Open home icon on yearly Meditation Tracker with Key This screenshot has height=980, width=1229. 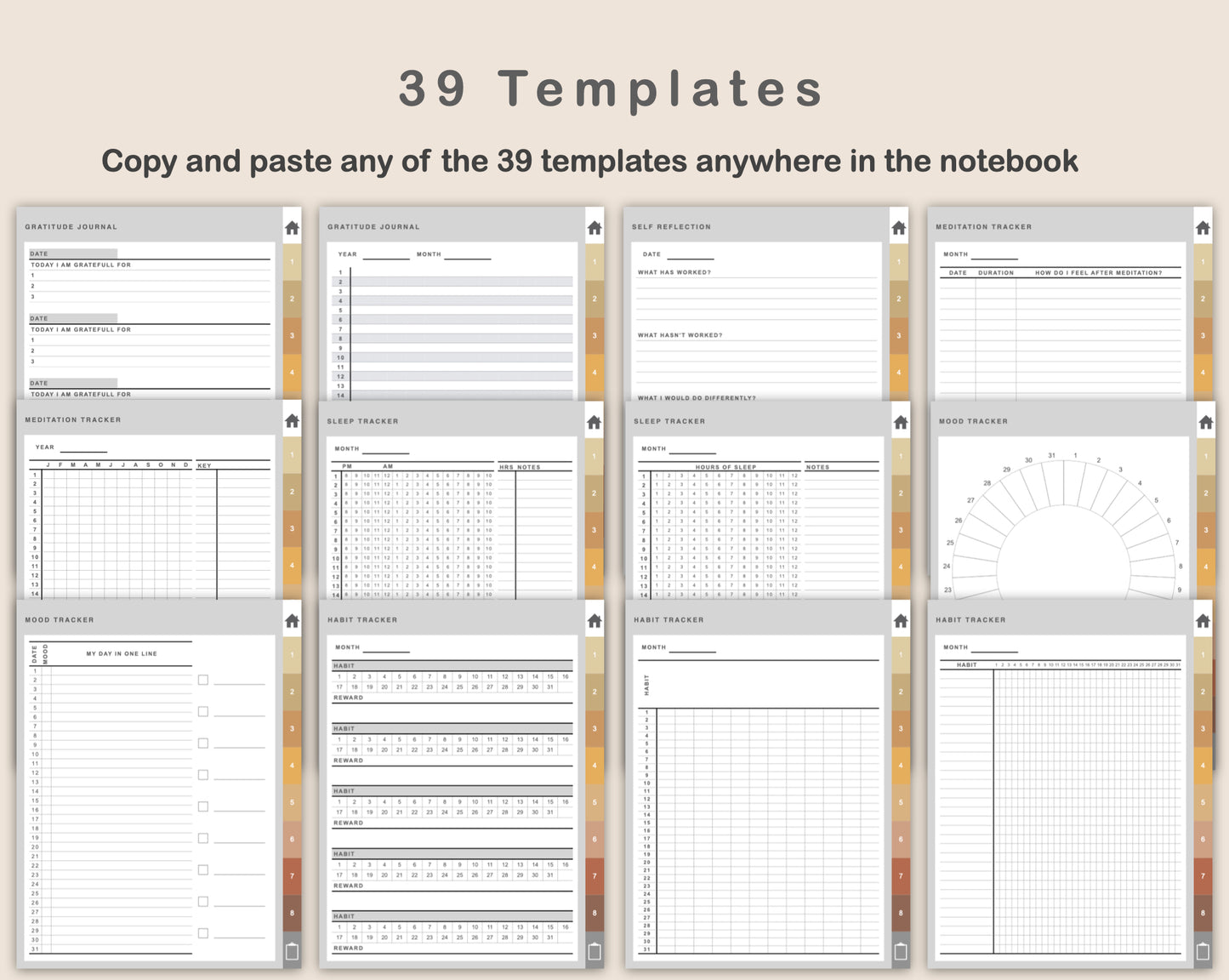292,421
